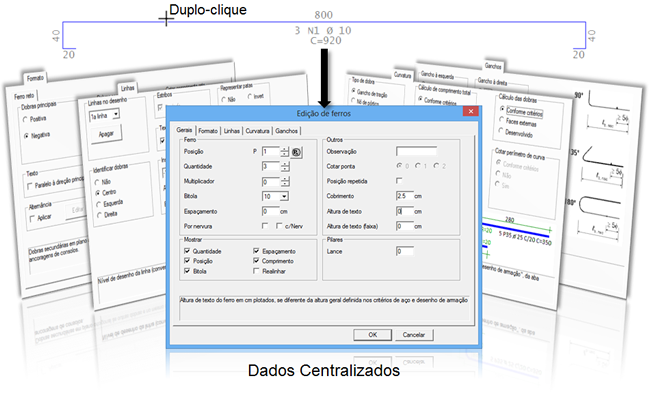Select Não under Identificar dobras
The height and width of the screenshot is (394, 650).
(97, 183)
